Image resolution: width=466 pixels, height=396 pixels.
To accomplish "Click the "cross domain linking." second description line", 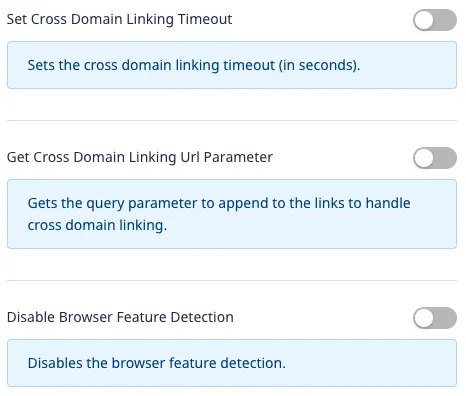I will tap(97, 225).
